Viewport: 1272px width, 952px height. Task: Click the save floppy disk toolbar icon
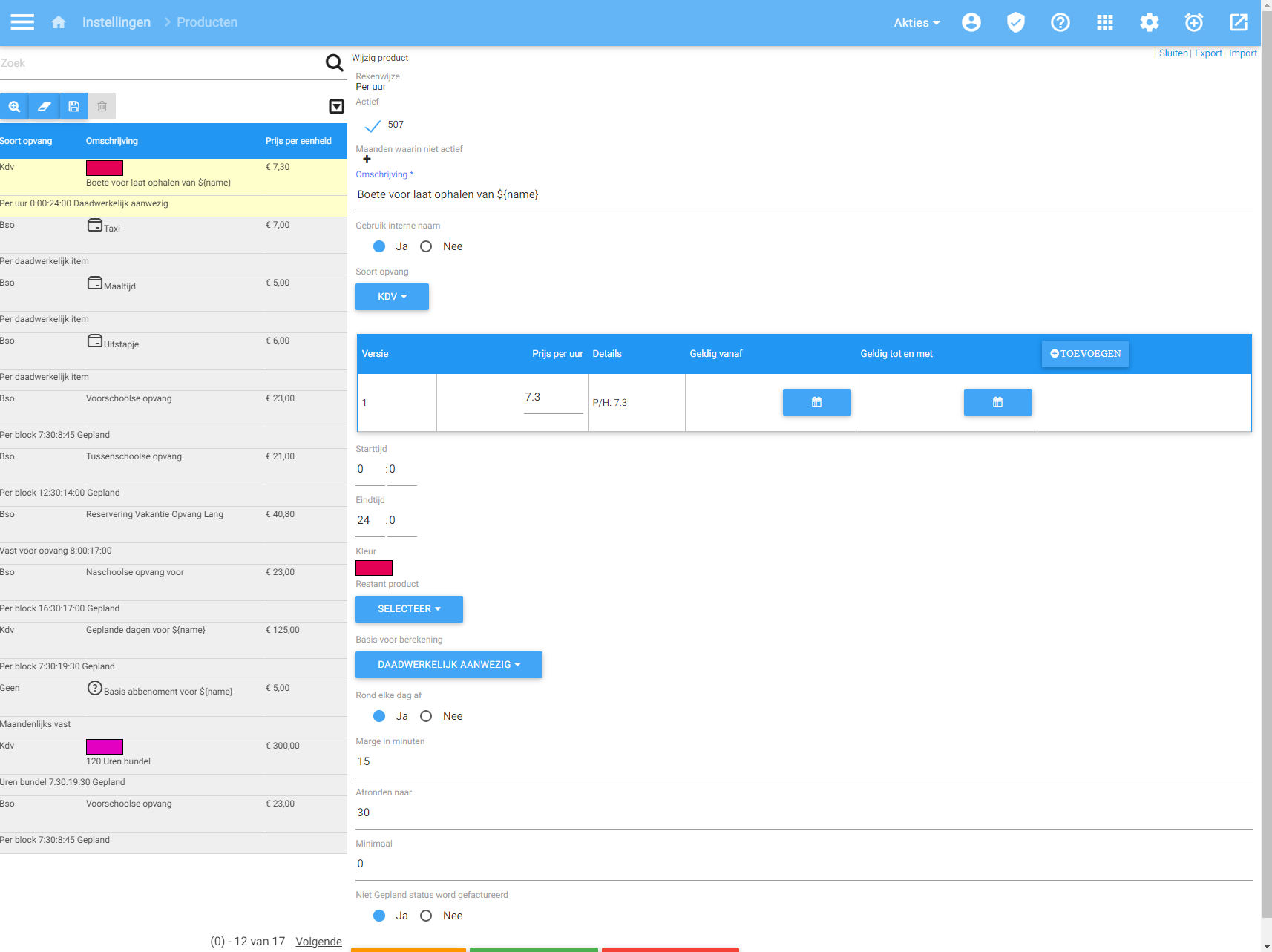click(73, 106)
